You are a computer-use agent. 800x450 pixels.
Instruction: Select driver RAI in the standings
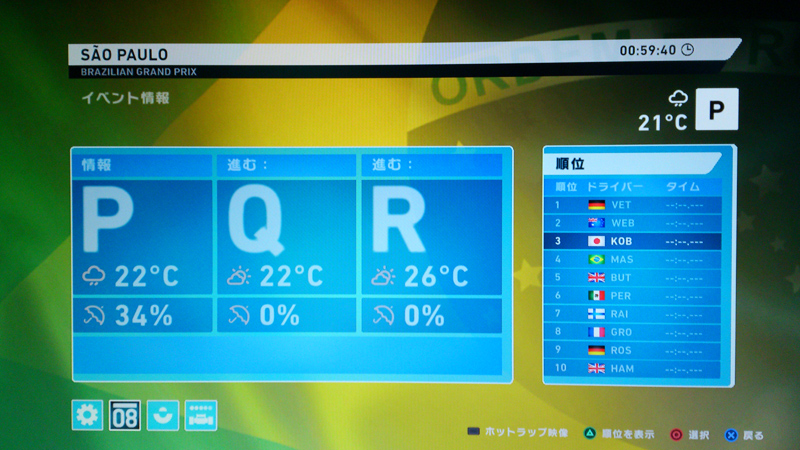pyautogui.click(x=633, y=314)
